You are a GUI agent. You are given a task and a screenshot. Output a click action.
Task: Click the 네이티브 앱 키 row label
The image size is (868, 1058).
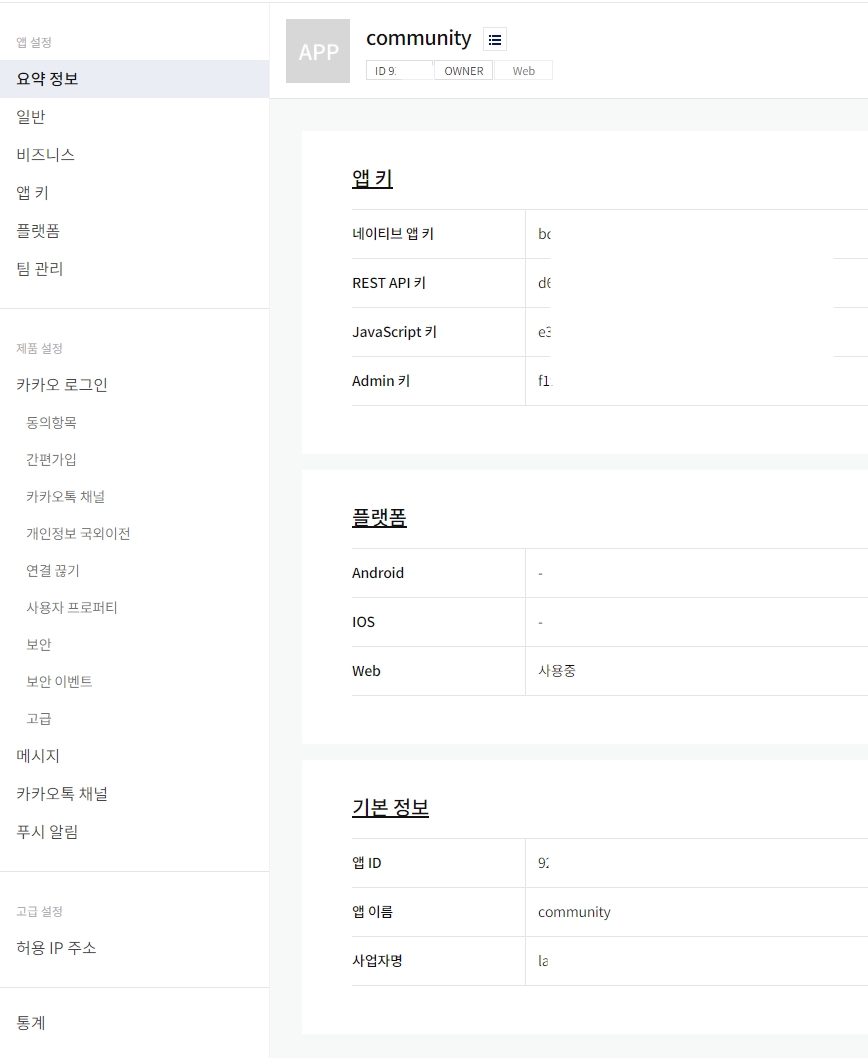coord(393,234)
